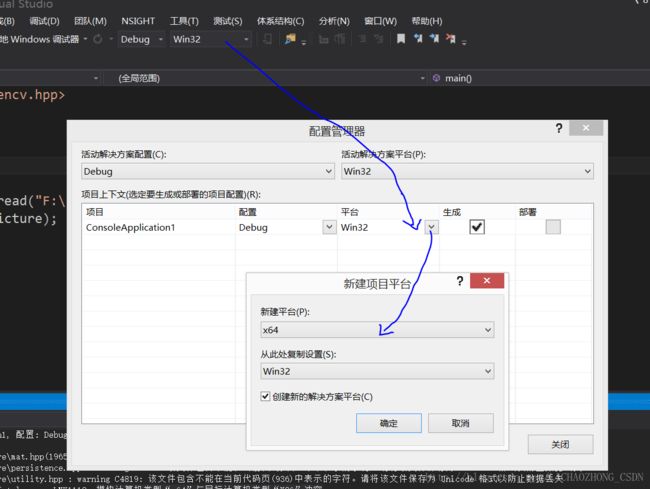Open overflow arrow after the folder icon

click(x=303, y=42)
